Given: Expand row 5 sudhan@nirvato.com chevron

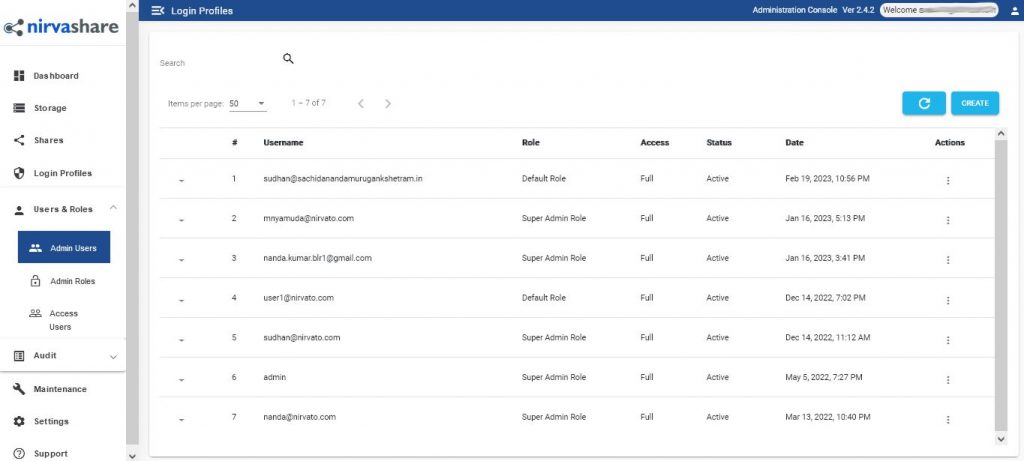Looking at the screenshot, I should (x=181, y=340).
